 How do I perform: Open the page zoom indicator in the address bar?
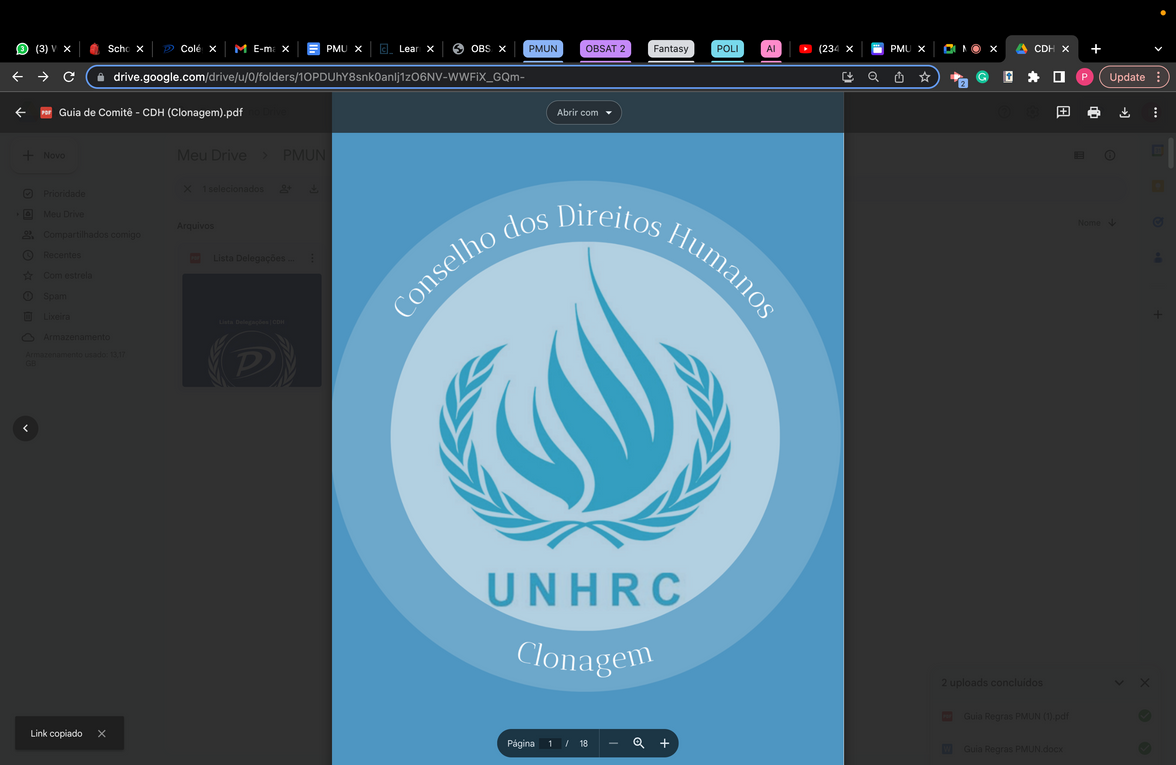(873, 76)
